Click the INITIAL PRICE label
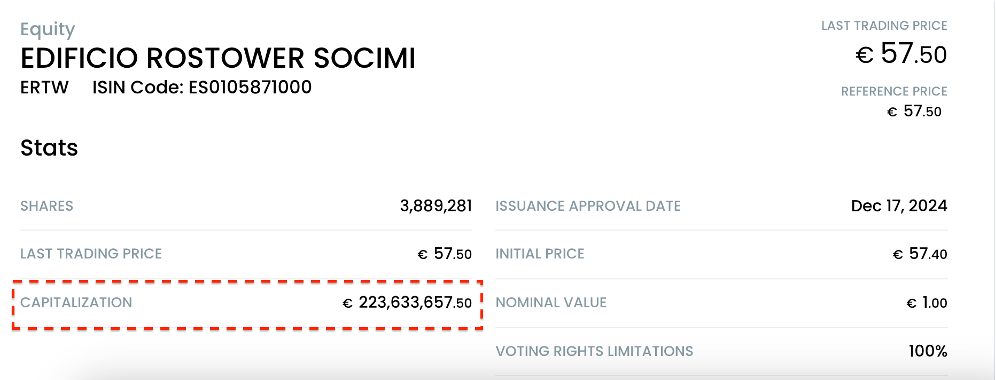The width and height of the screenshot is (996, 380). click(540, 254)
